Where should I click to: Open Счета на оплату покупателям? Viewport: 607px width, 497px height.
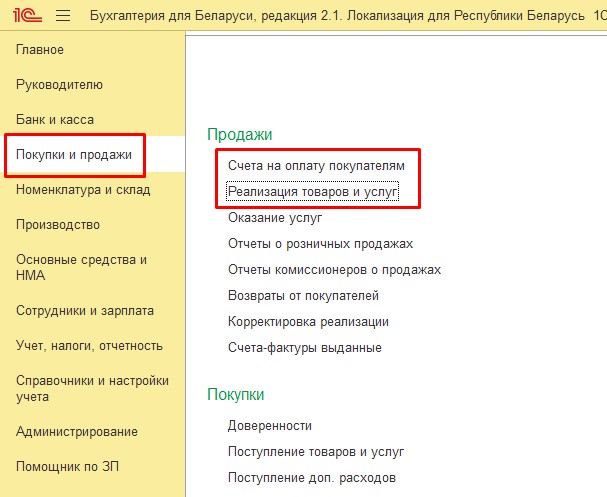pos(316,166)
